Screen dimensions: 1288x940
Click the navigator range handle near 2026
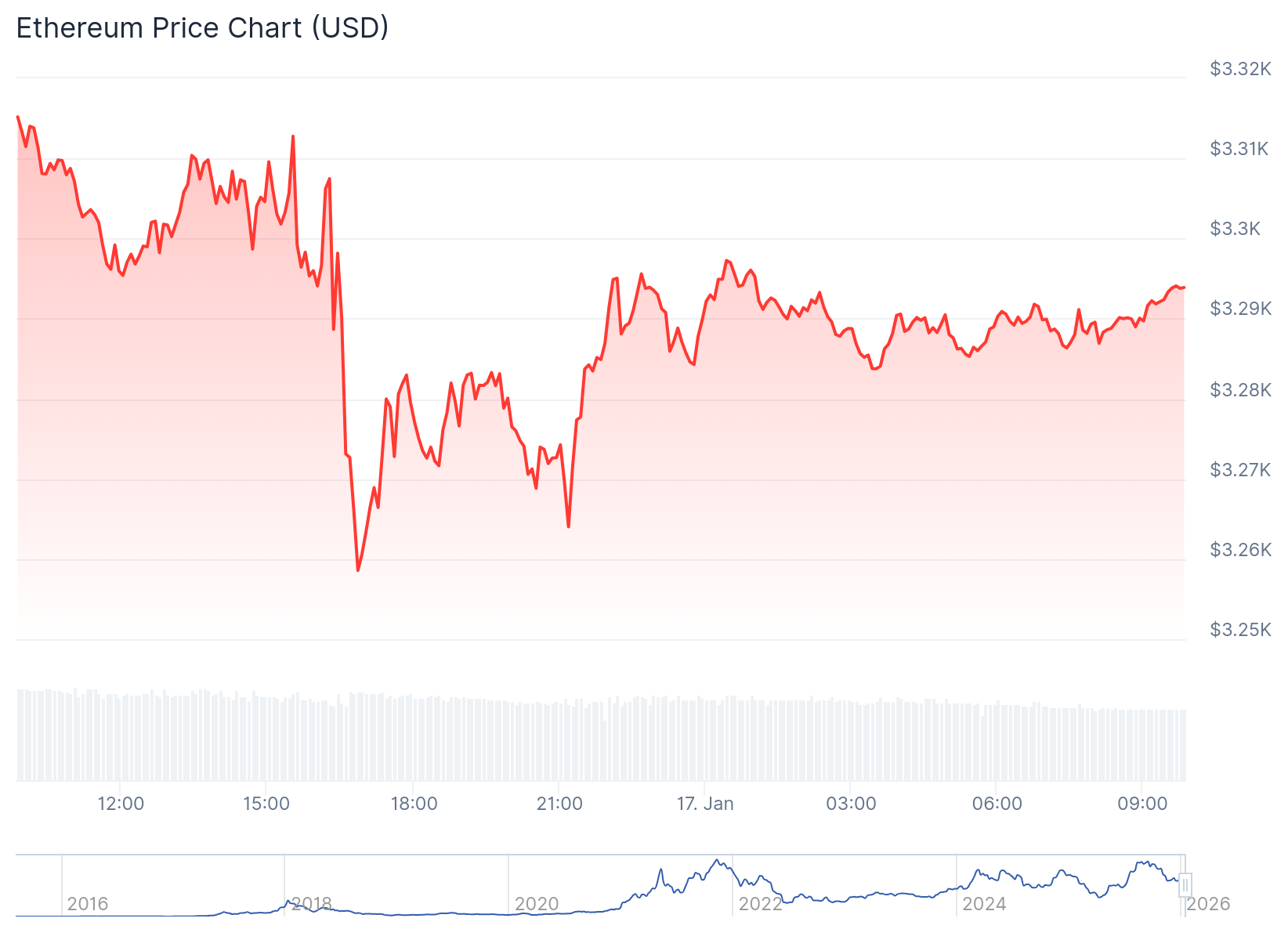click(x=1185, y=884)
